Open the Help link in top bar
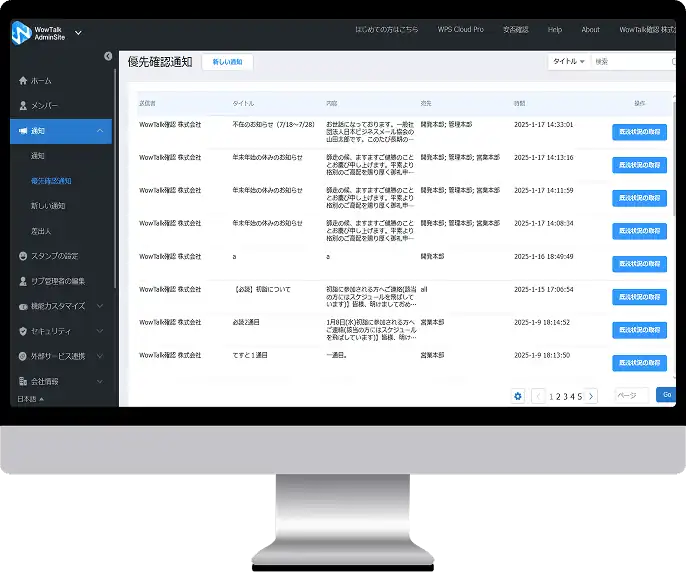This screenshot has height=572, width=686. coord(555,30)
